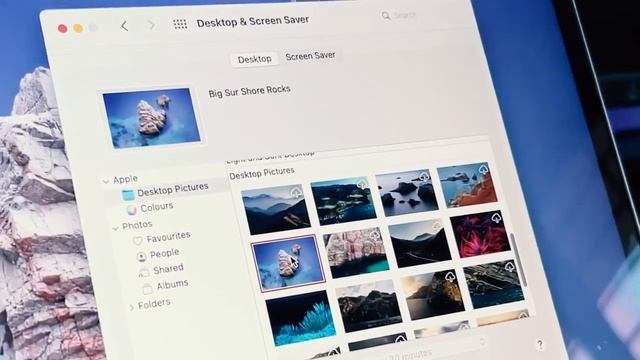Choose the sunlit canyon lake wallpaper

(x=433, y=295)
